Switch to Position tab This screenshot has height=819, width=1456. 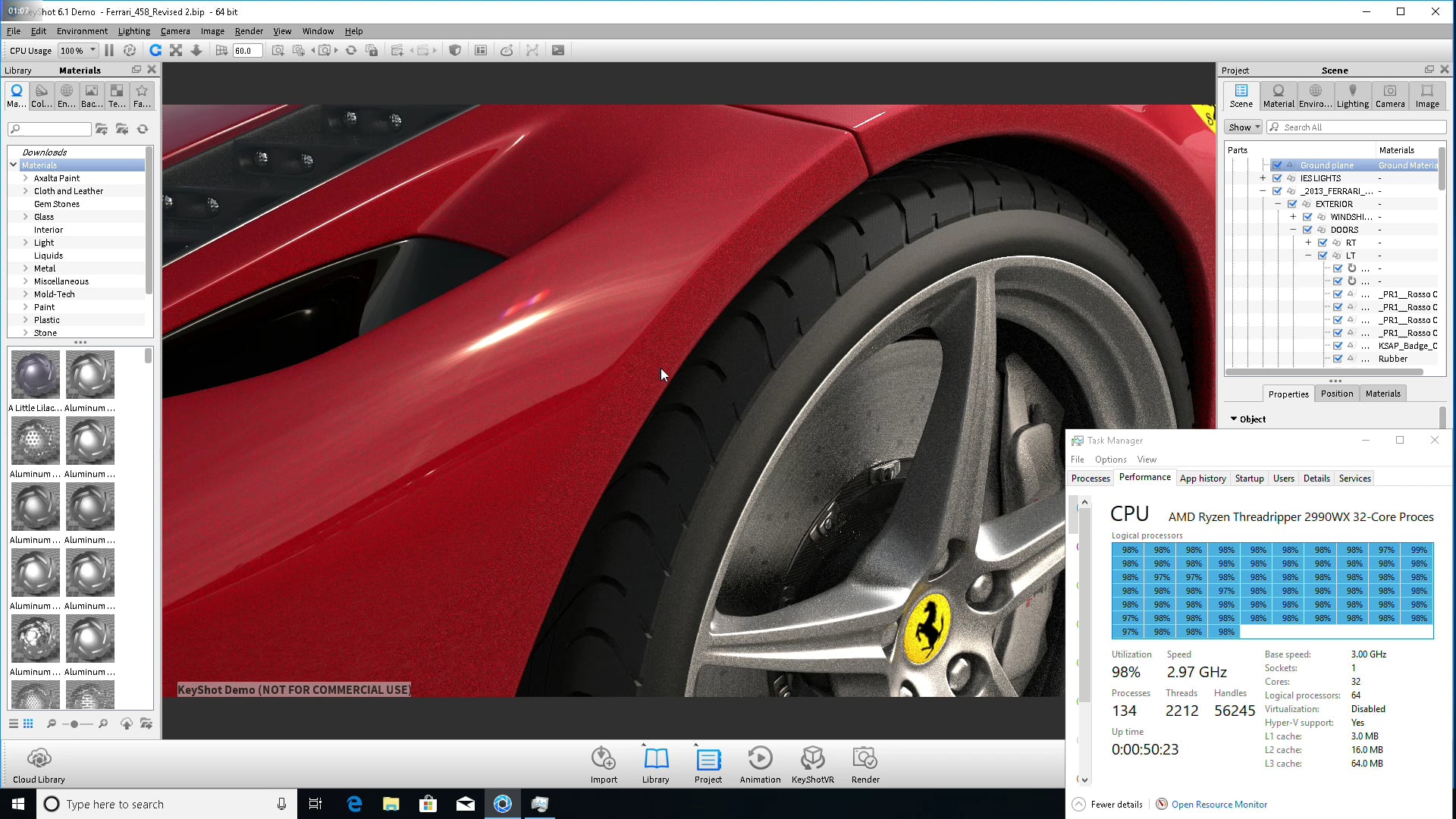1337,394
